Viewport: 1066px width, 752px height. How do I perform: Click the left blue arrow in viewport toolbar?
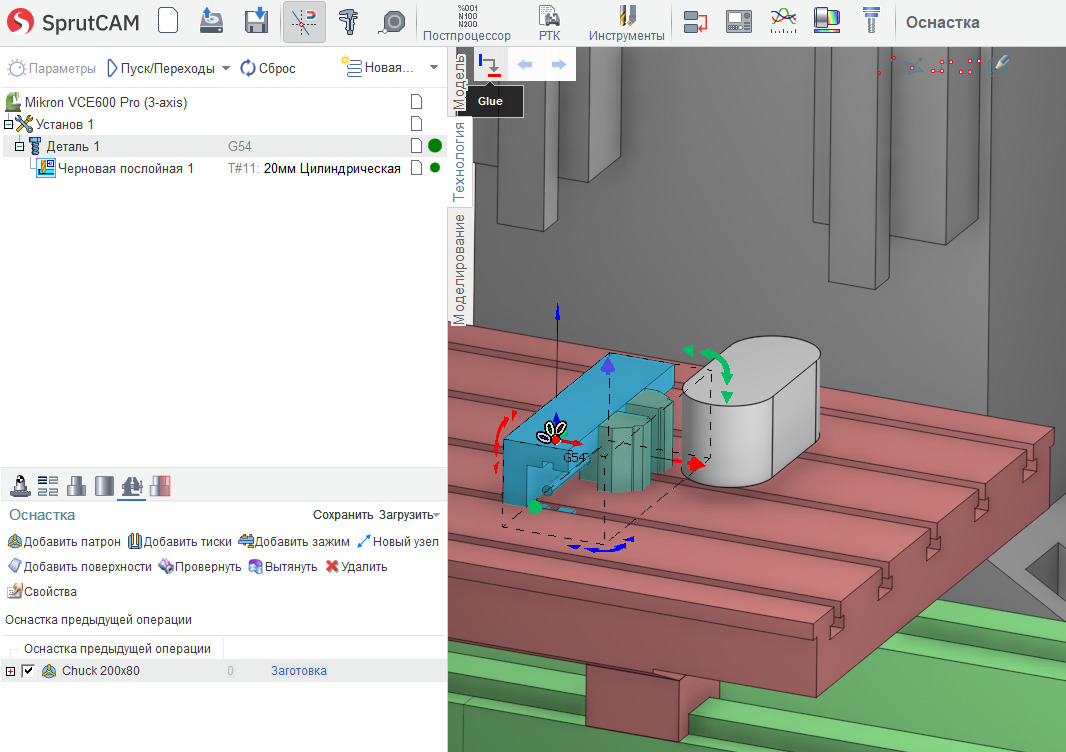coord(524,65)
